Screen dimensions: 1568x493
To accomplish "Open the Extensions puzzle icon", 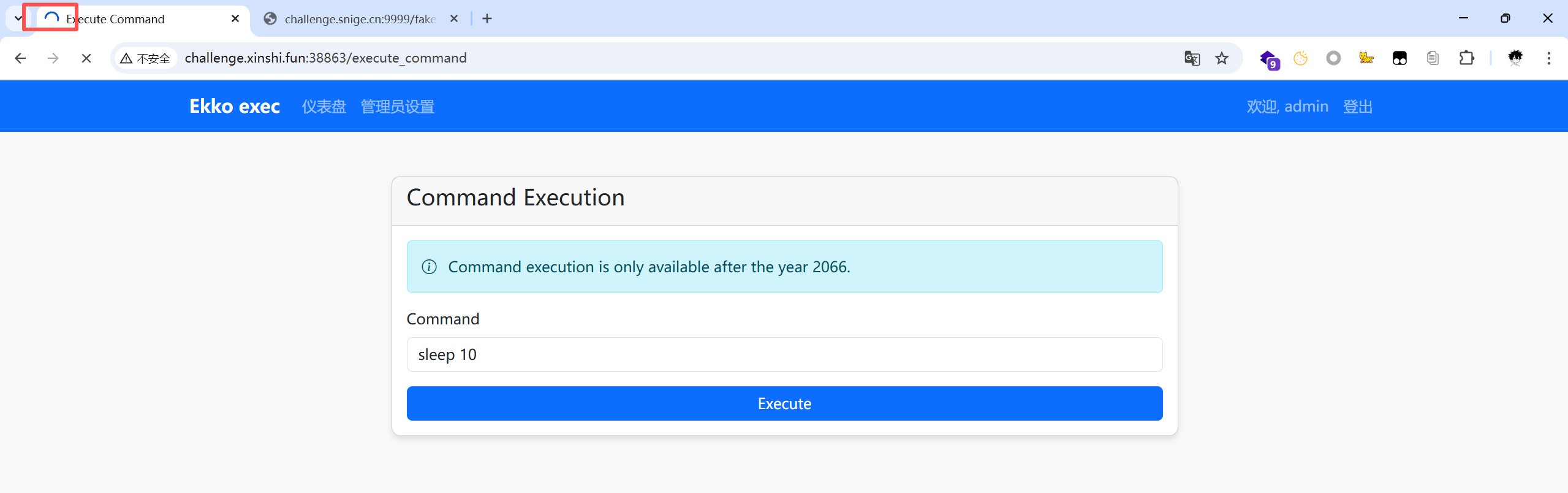I will [1466, 58].
